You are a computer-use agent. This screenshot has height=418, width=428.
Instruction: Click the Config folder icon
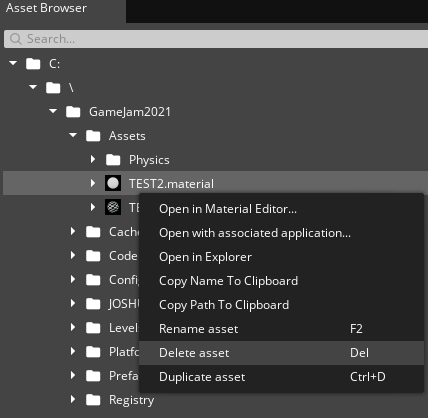pyautogui.click(x=93, y=280)
